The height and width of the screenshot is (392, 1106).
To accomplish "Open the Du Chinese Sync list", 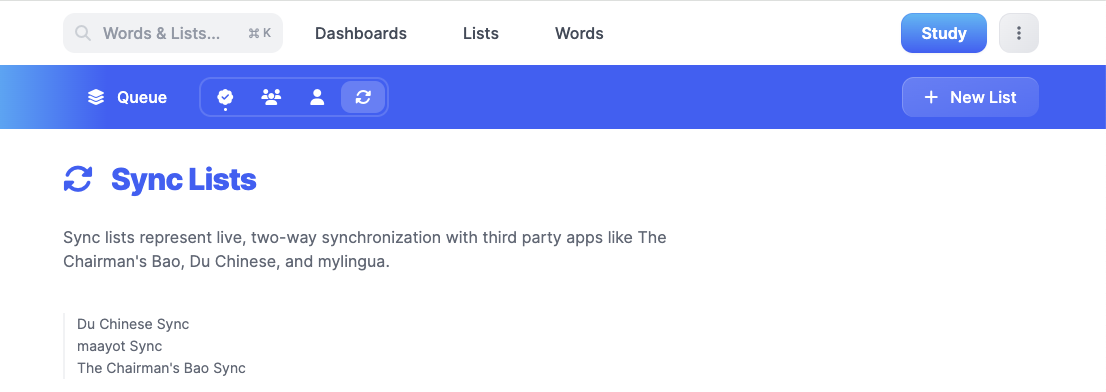I will (133, 324).
